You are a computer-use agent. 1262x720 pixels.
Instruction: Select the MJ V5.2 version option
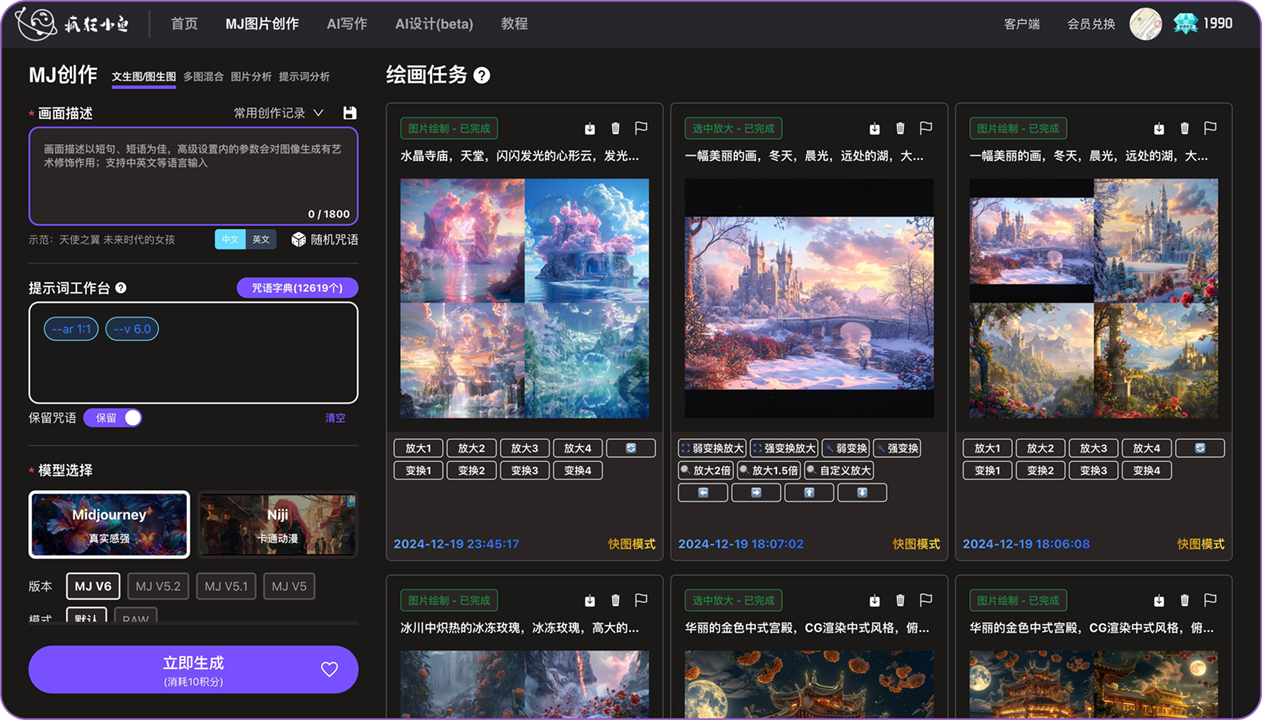[158, 586]
